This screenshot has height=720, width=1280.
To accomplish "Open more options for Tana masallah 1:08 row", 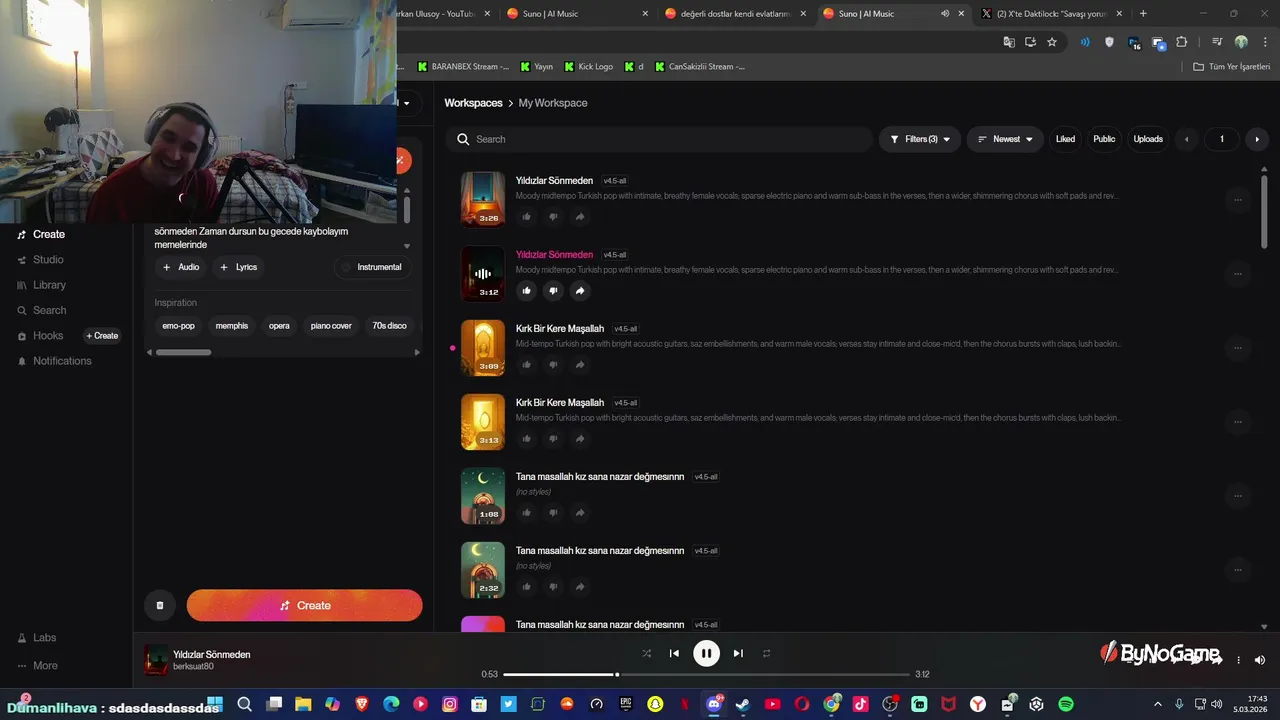I will tap(1238, 496).
